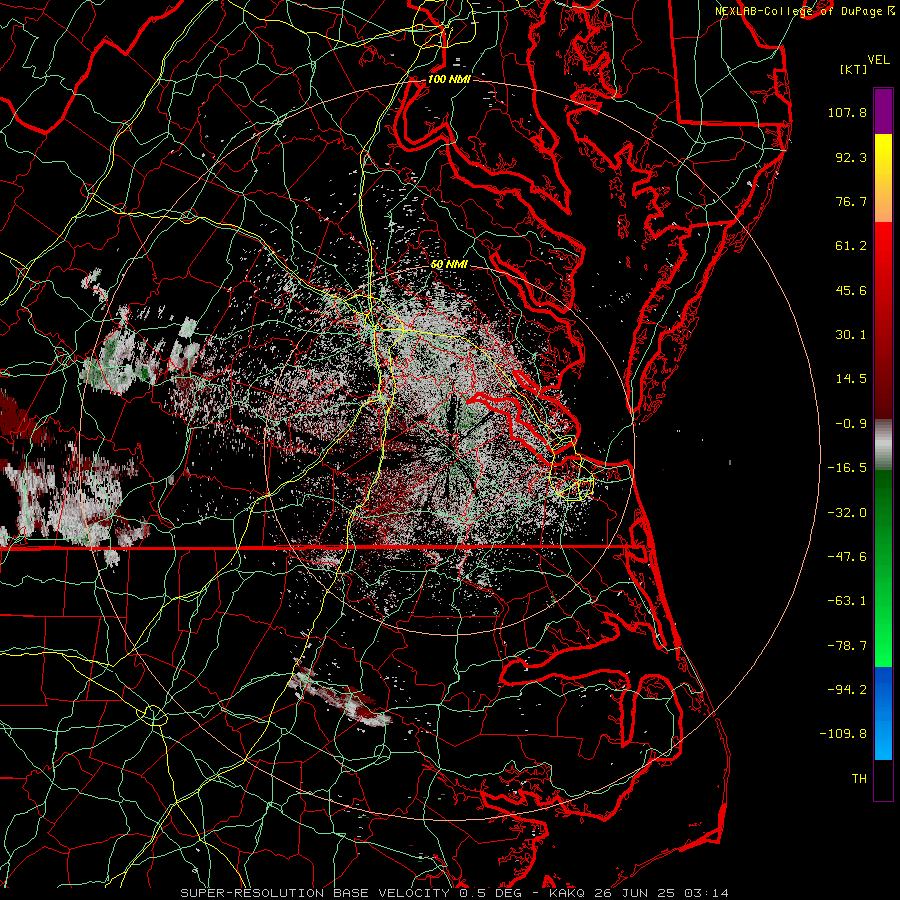Click the TH legend label

[859, 779]
